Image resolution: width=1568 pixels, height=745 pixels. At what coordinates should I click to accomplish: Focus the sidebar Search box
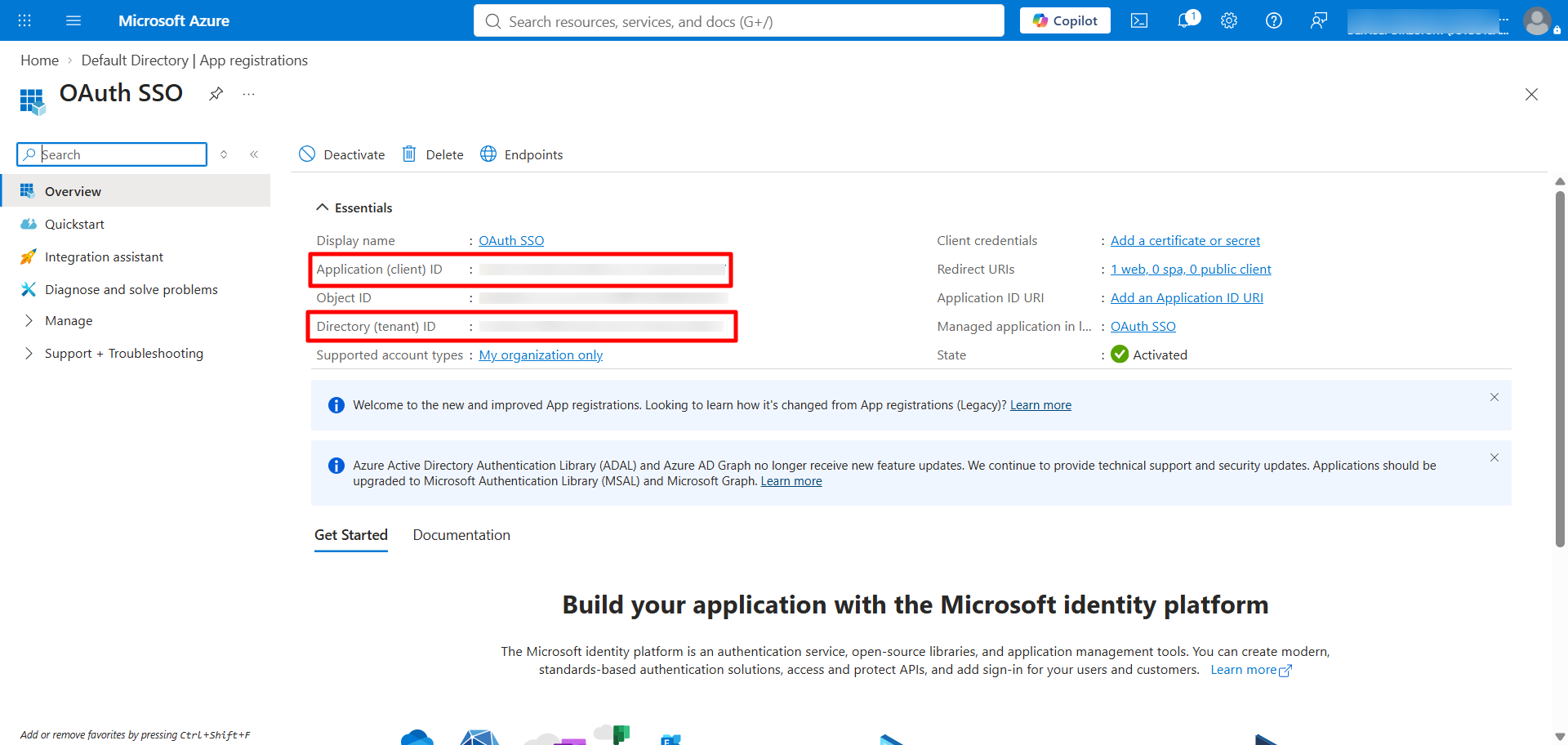tap(112, 154)
